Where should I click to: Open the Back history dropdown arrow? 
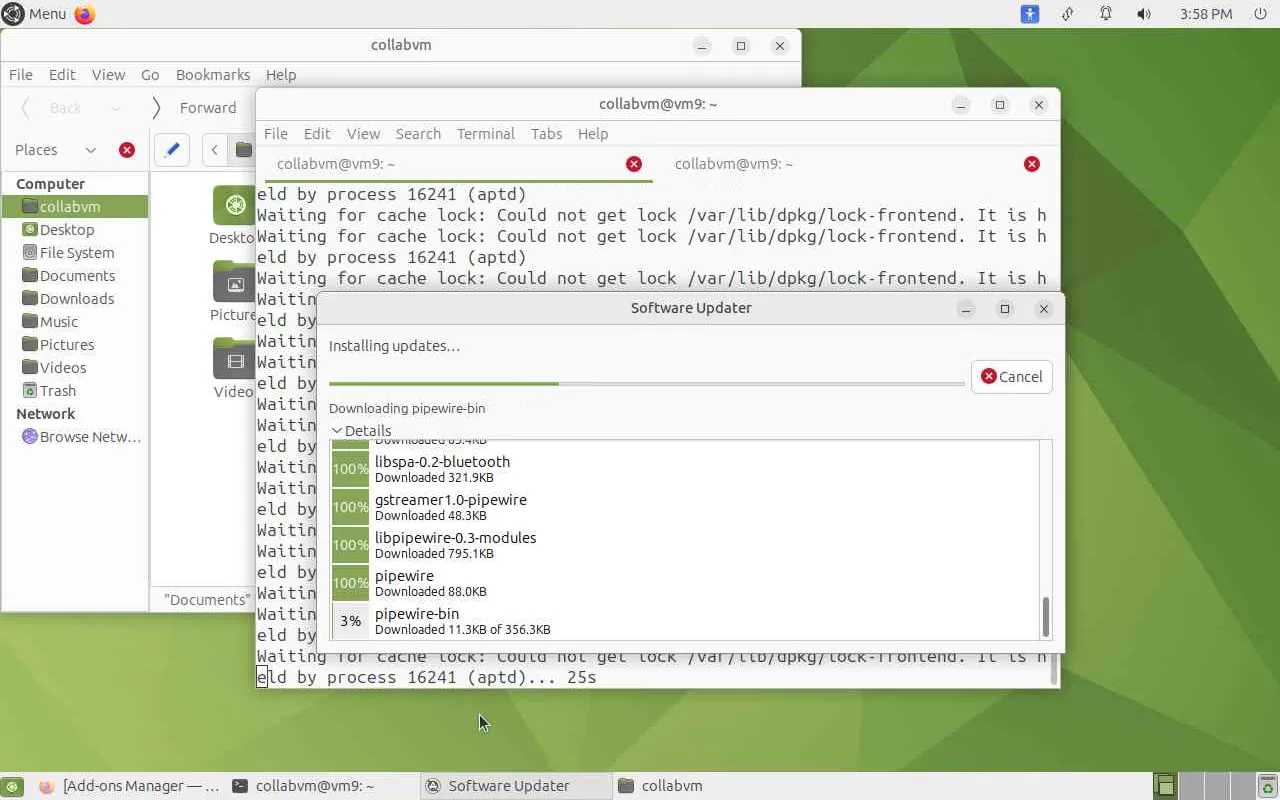(x=116, y=108)
